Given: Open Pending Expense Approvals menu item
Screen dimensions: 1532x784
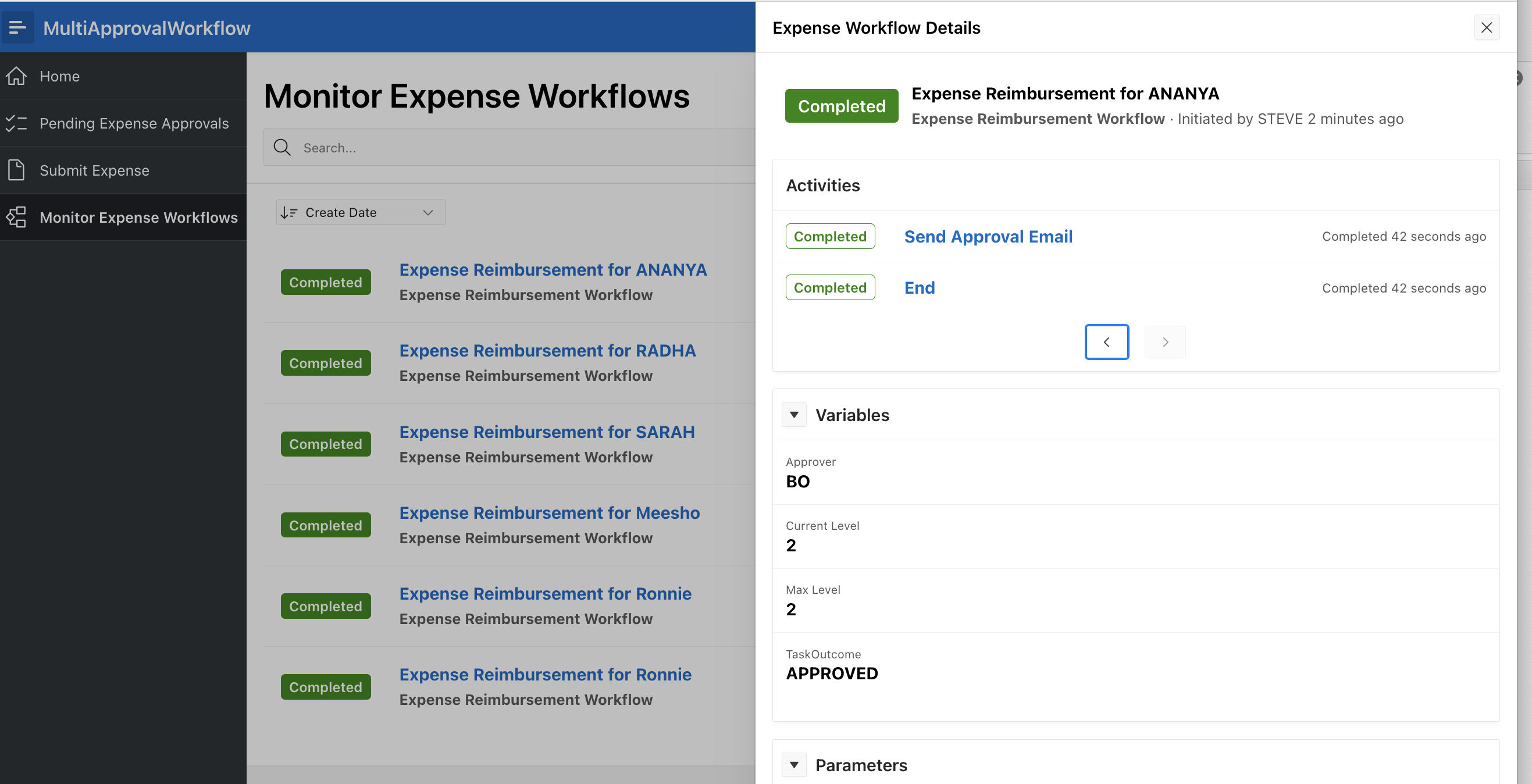Looking at the screenshot, I should [x=134, y=123].
